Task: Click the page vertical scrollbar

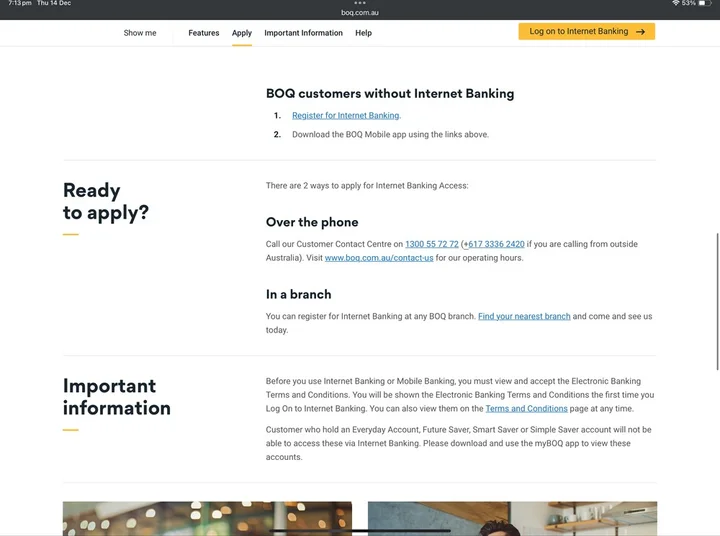Action: (717, 301)
